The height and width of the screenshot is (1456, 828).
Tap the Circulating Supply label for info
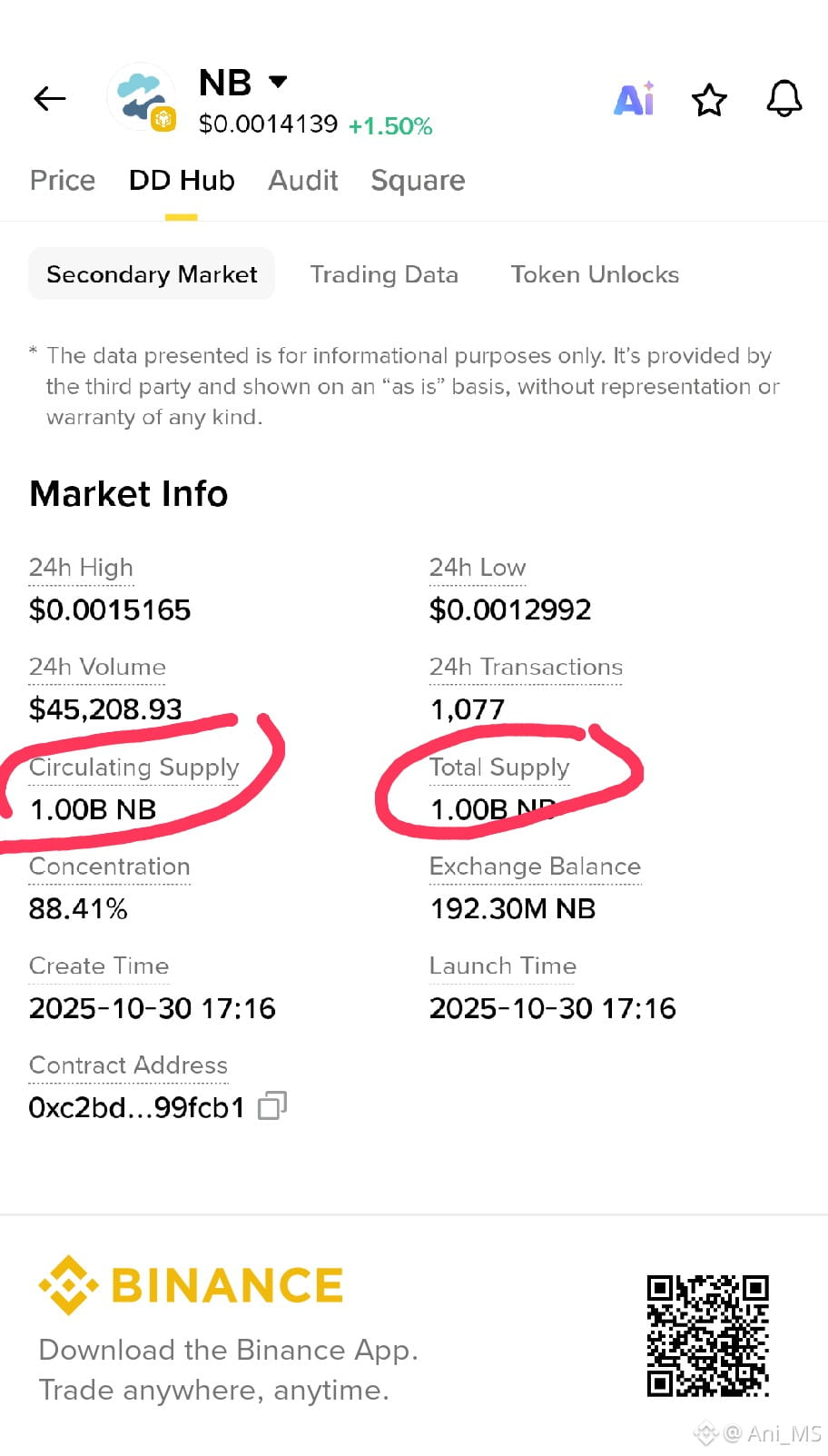point(134,768)
